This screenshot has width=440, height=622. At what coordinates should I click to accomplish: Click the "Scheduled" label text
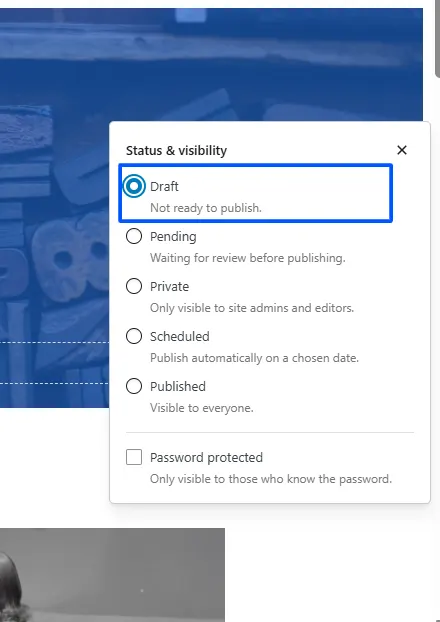(180, 336)
